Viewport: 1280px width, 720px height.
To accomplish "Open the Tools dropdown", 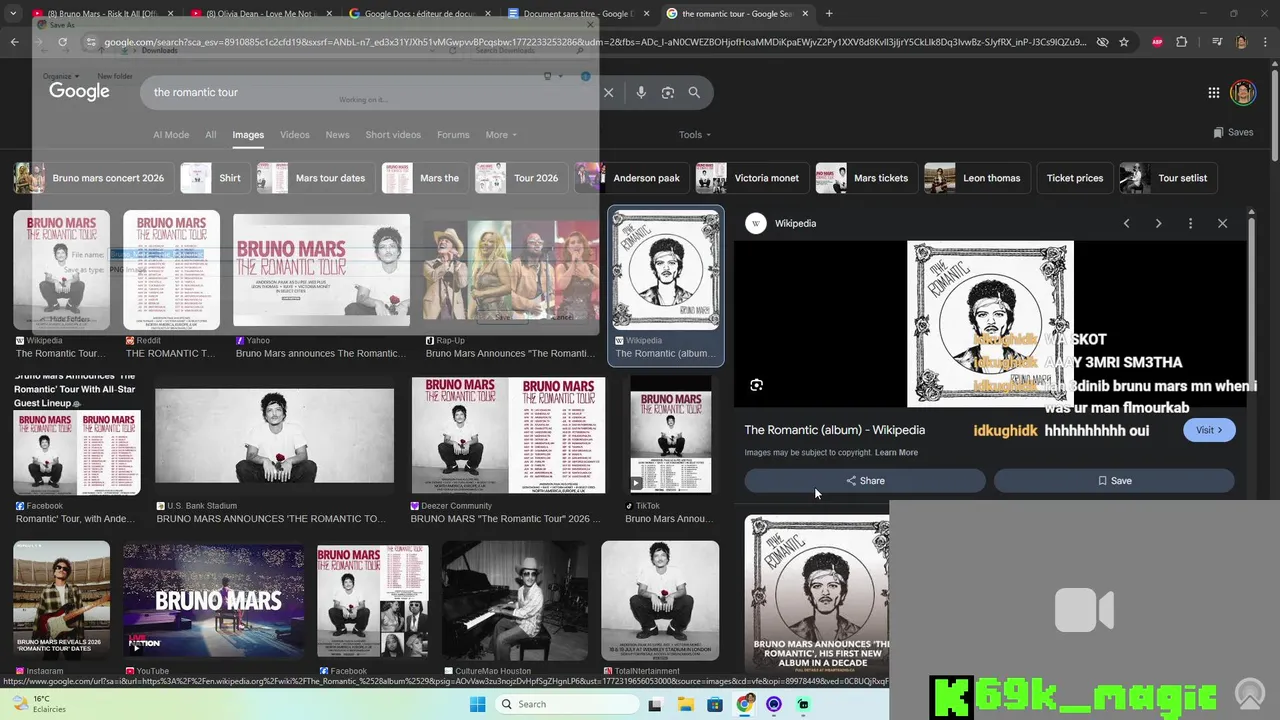I will click(x=695, y=135).
